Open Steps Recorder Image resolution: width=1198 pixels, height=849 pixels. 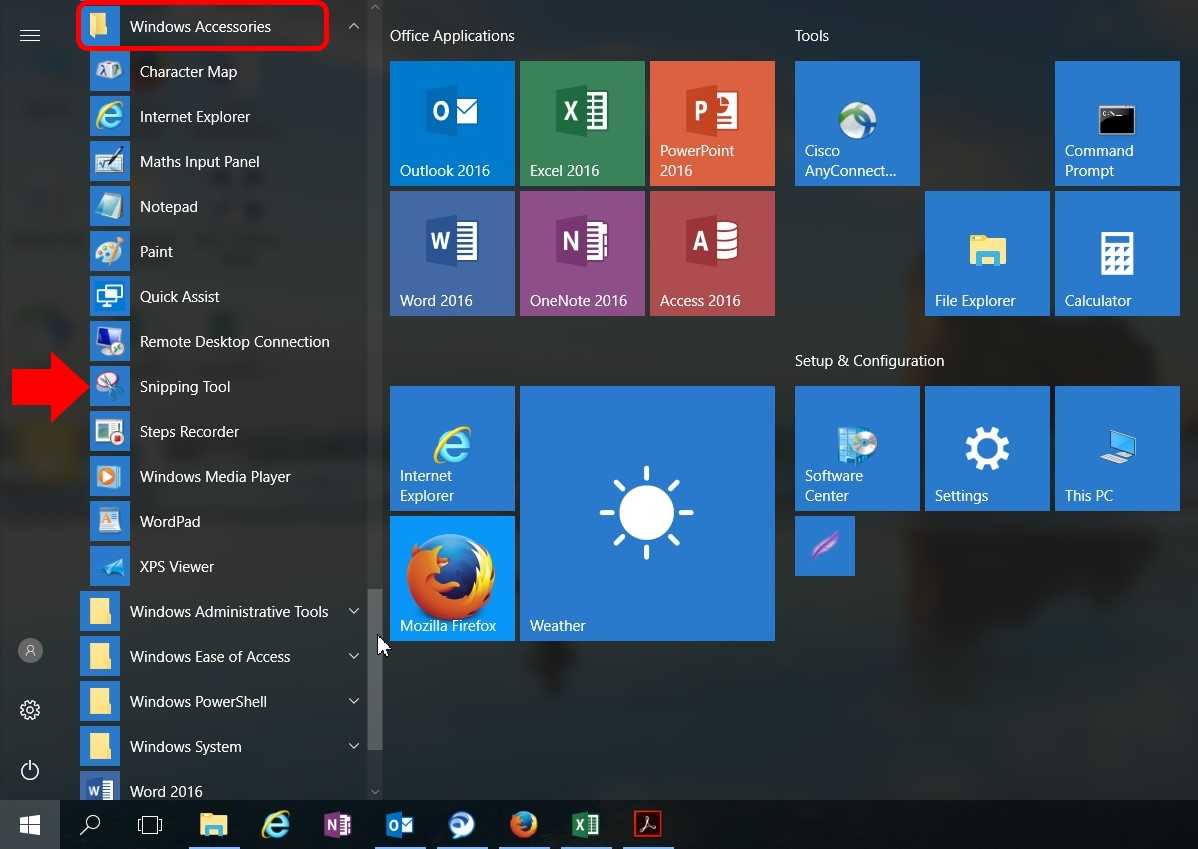222,433
